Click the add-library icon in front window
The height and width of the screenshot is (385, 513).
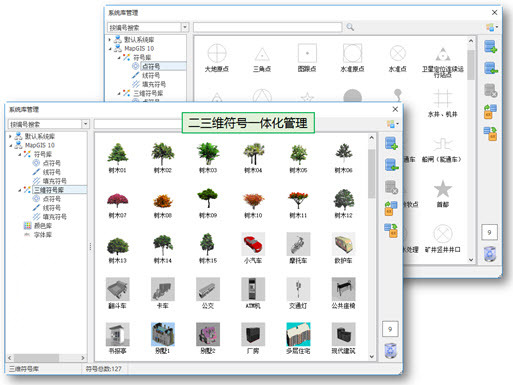click(x=391, y=143)
